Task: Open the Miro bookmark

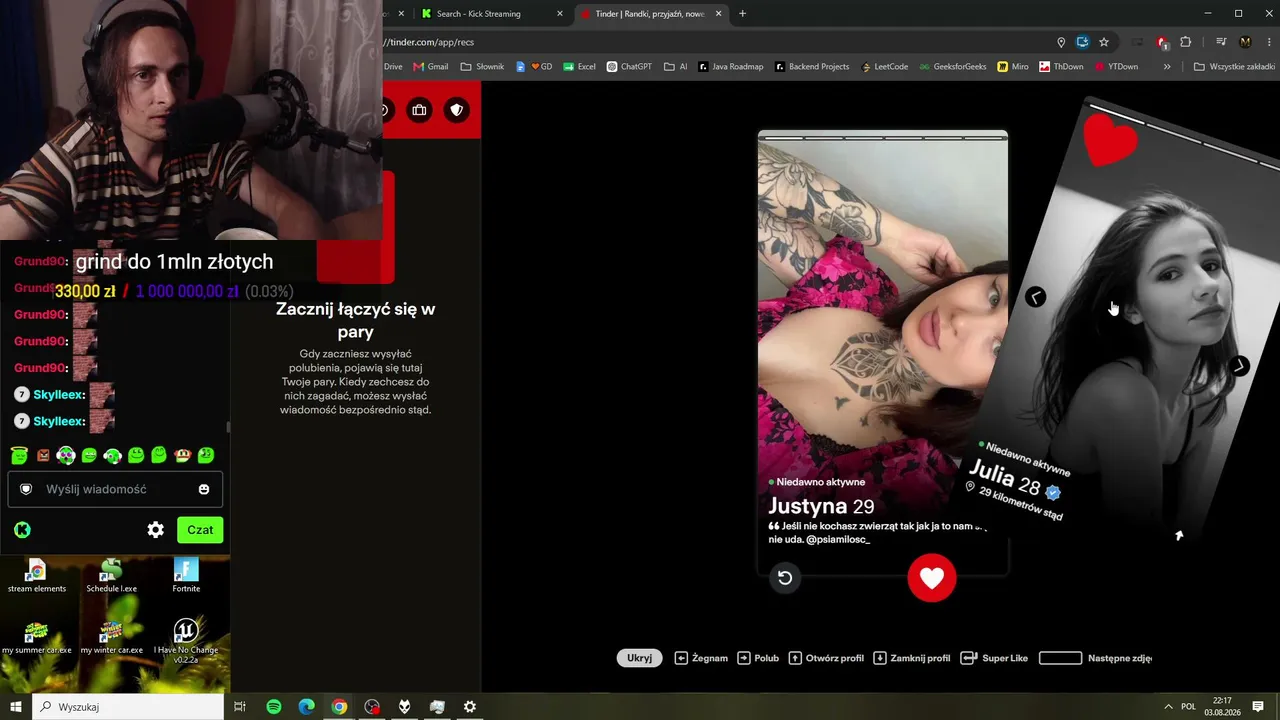Action: click(x=1013, y=67)
